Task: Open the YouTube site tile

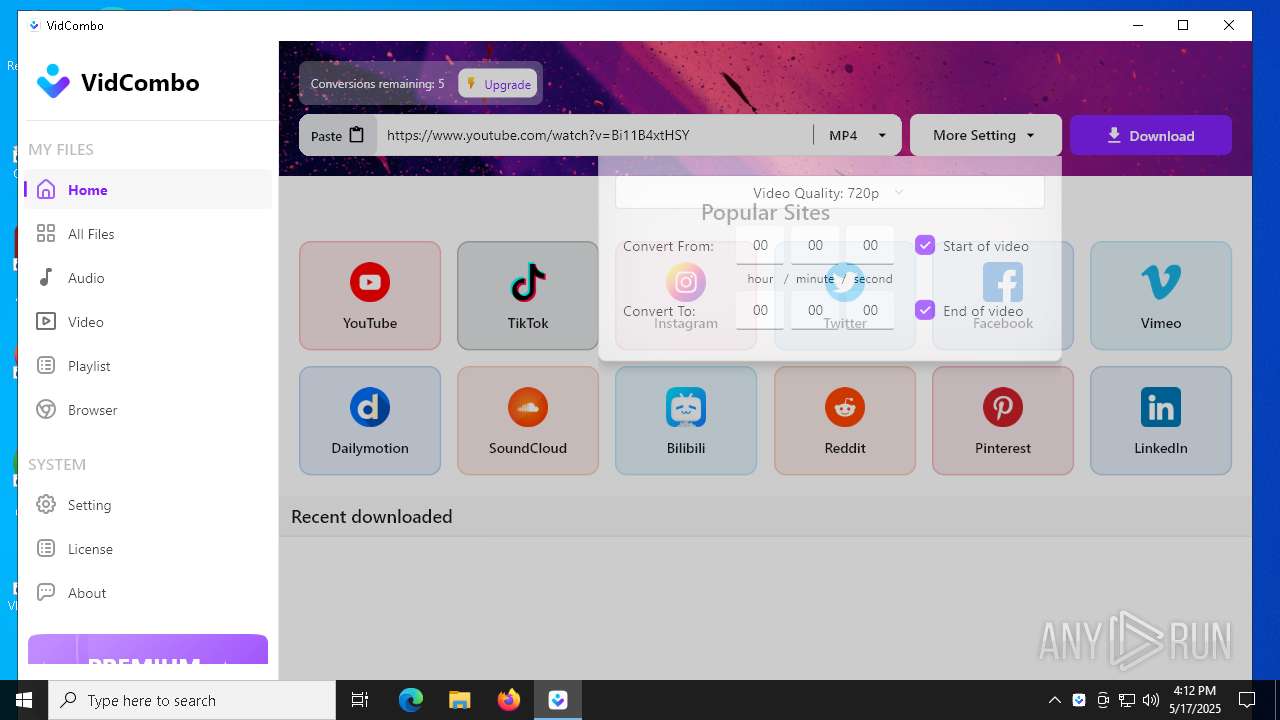Action: pos(370,296)
